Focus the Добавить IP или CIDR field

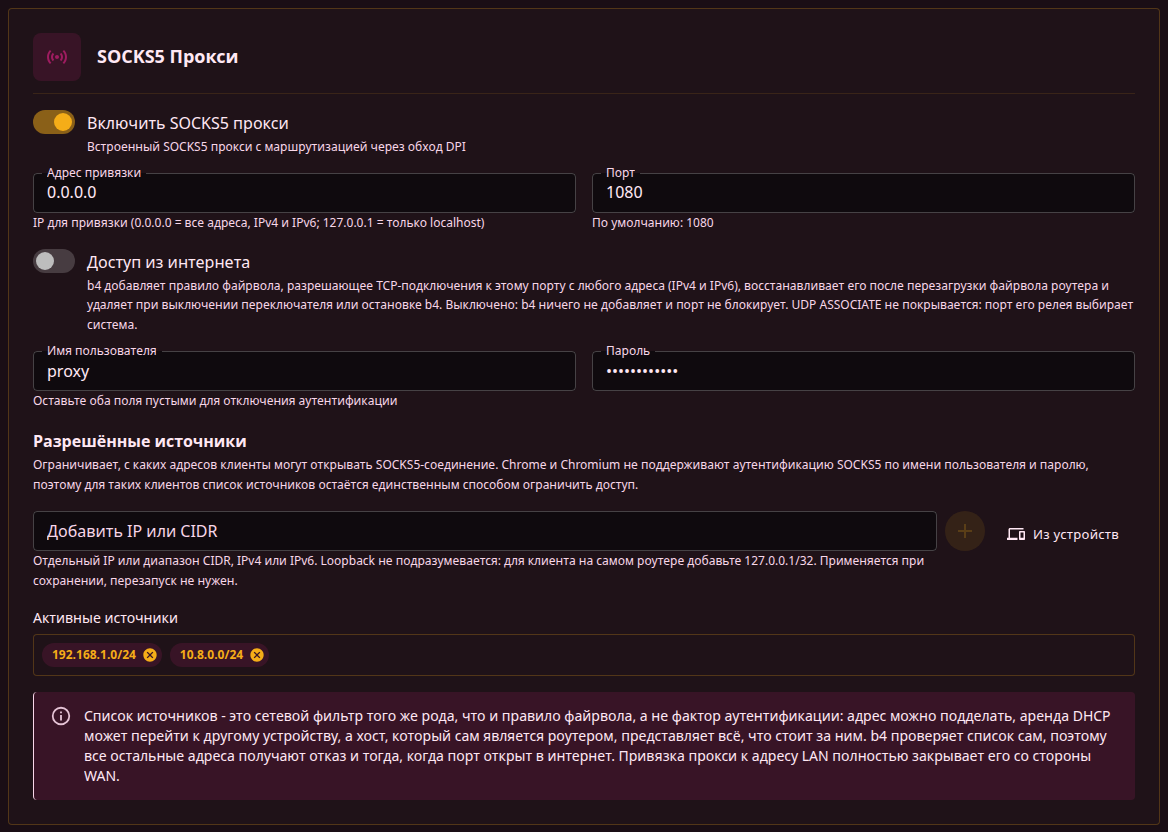[485, 531]
